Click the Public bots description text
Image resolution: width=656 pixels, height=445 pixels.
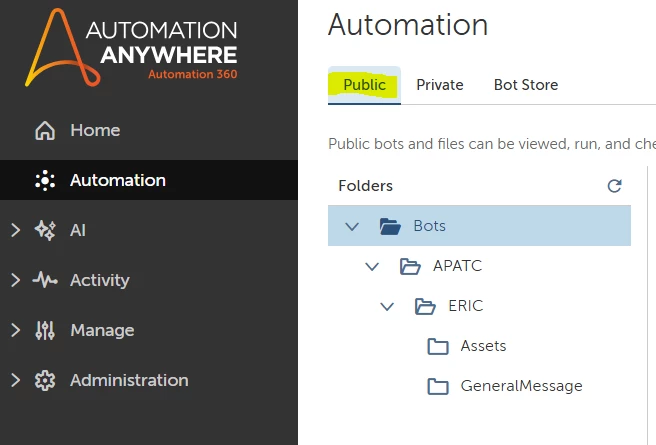(x=492, y=144)
